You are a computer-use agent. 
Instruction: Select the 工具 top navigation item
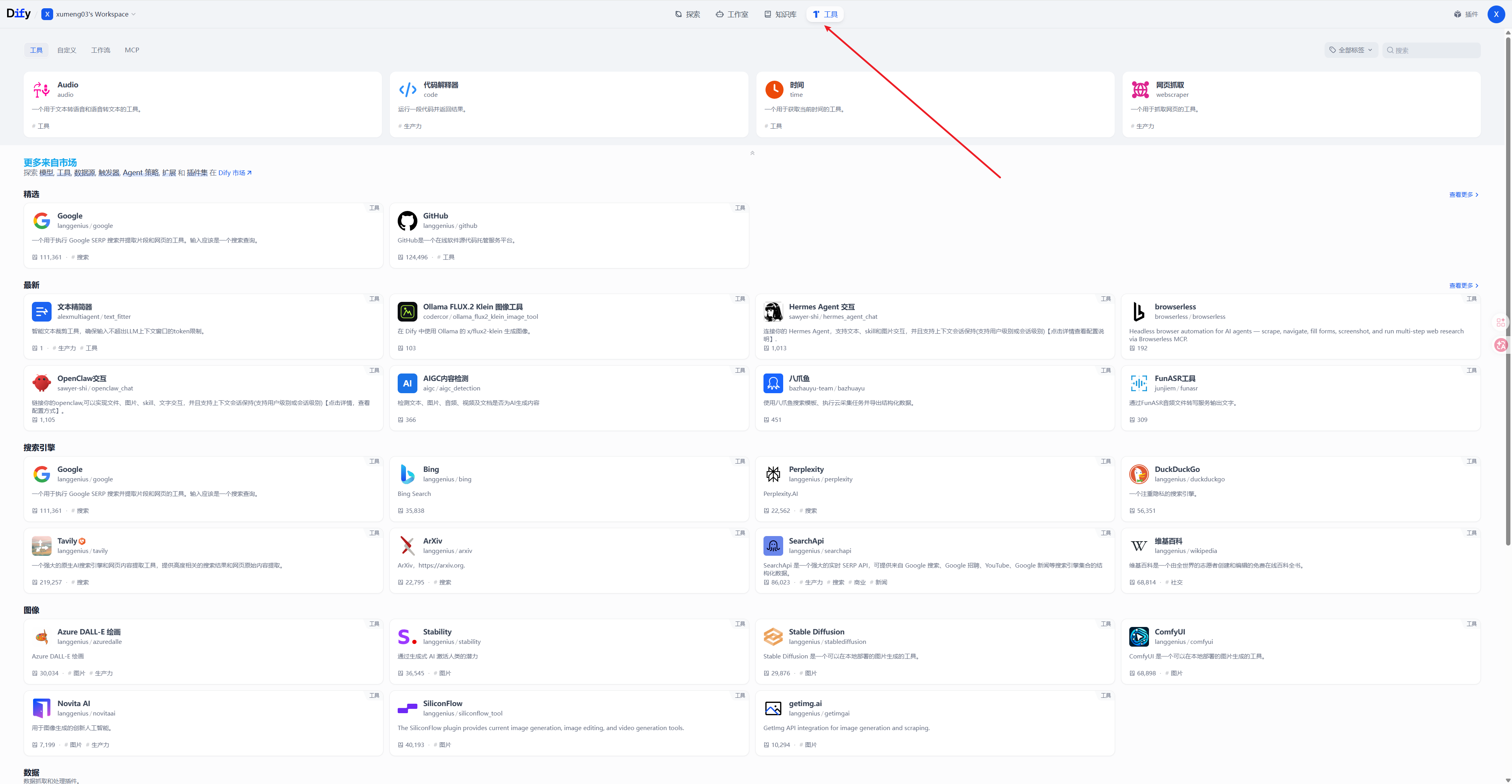825,14
